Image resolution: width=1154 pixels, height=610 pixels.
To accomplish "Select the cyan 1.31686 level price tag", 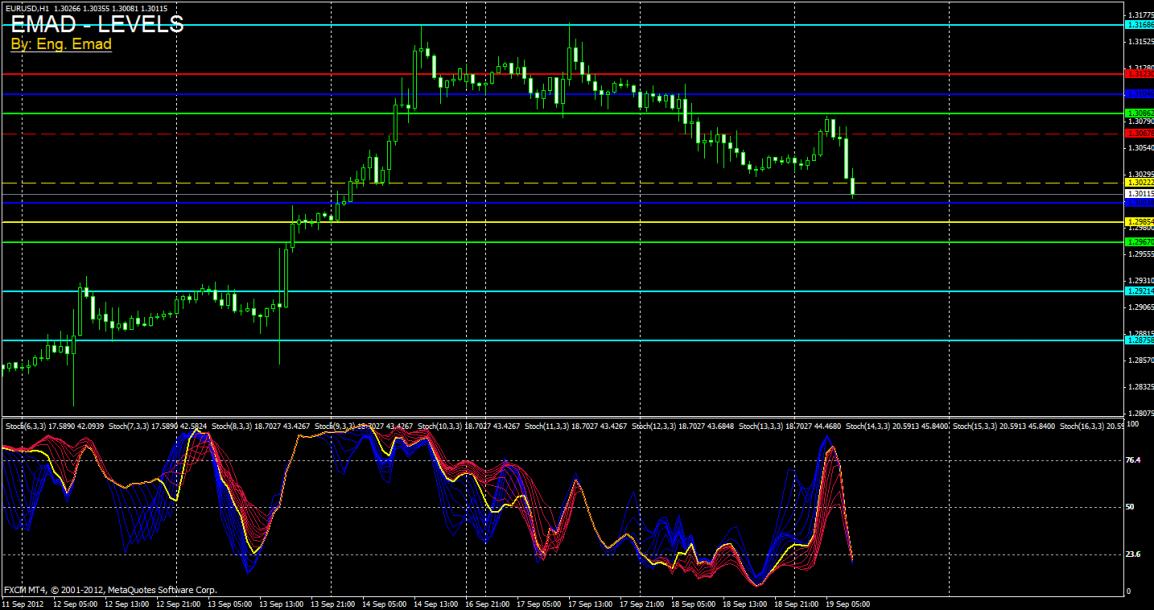I will click(x=1139, y=24).
